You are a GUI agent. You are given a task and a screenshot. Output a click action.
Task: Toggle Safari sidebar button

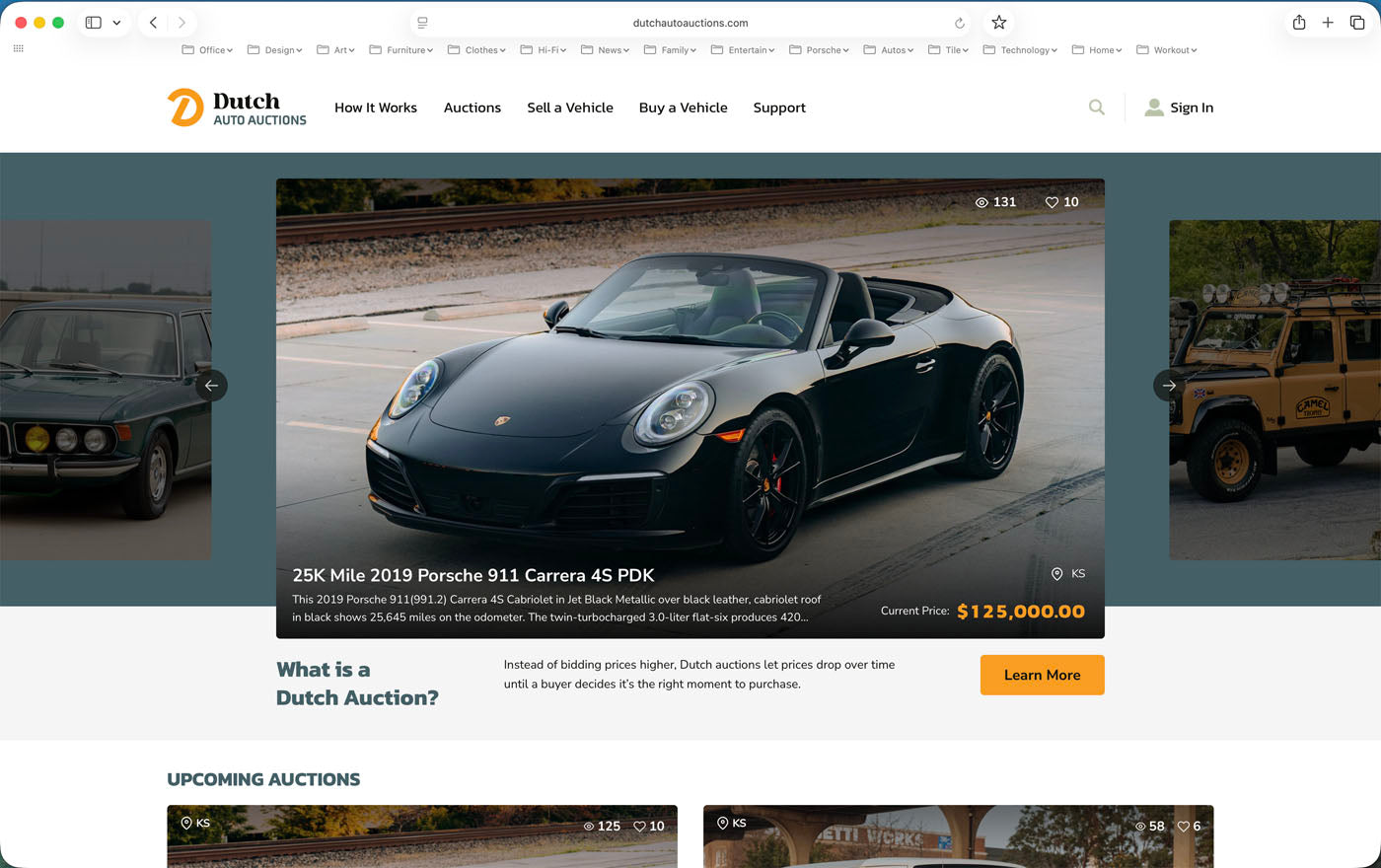click(94, 23)
